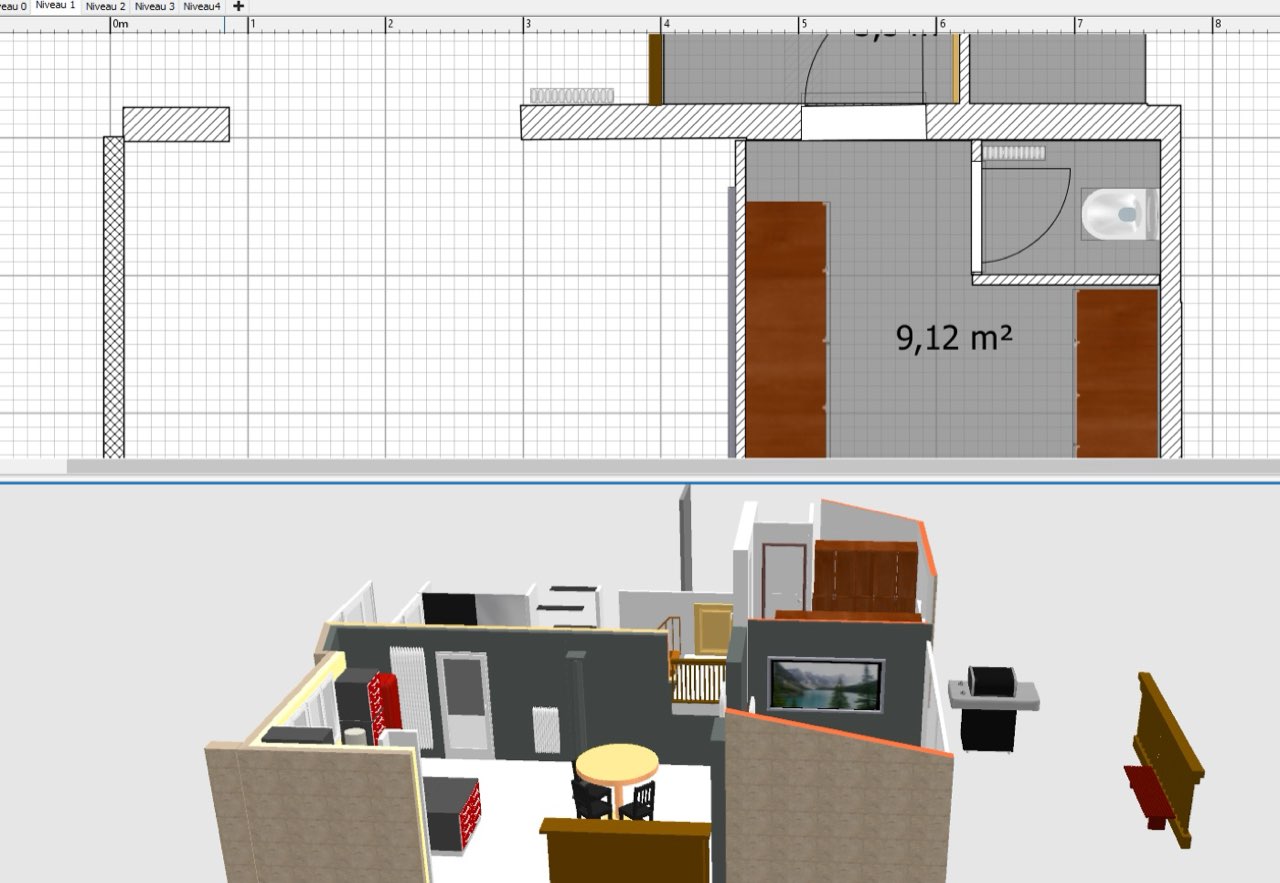This screenshot has width=1280, height=883.
Task: Select the short hatched wall block at plan's left
Action: pos(176,124)
